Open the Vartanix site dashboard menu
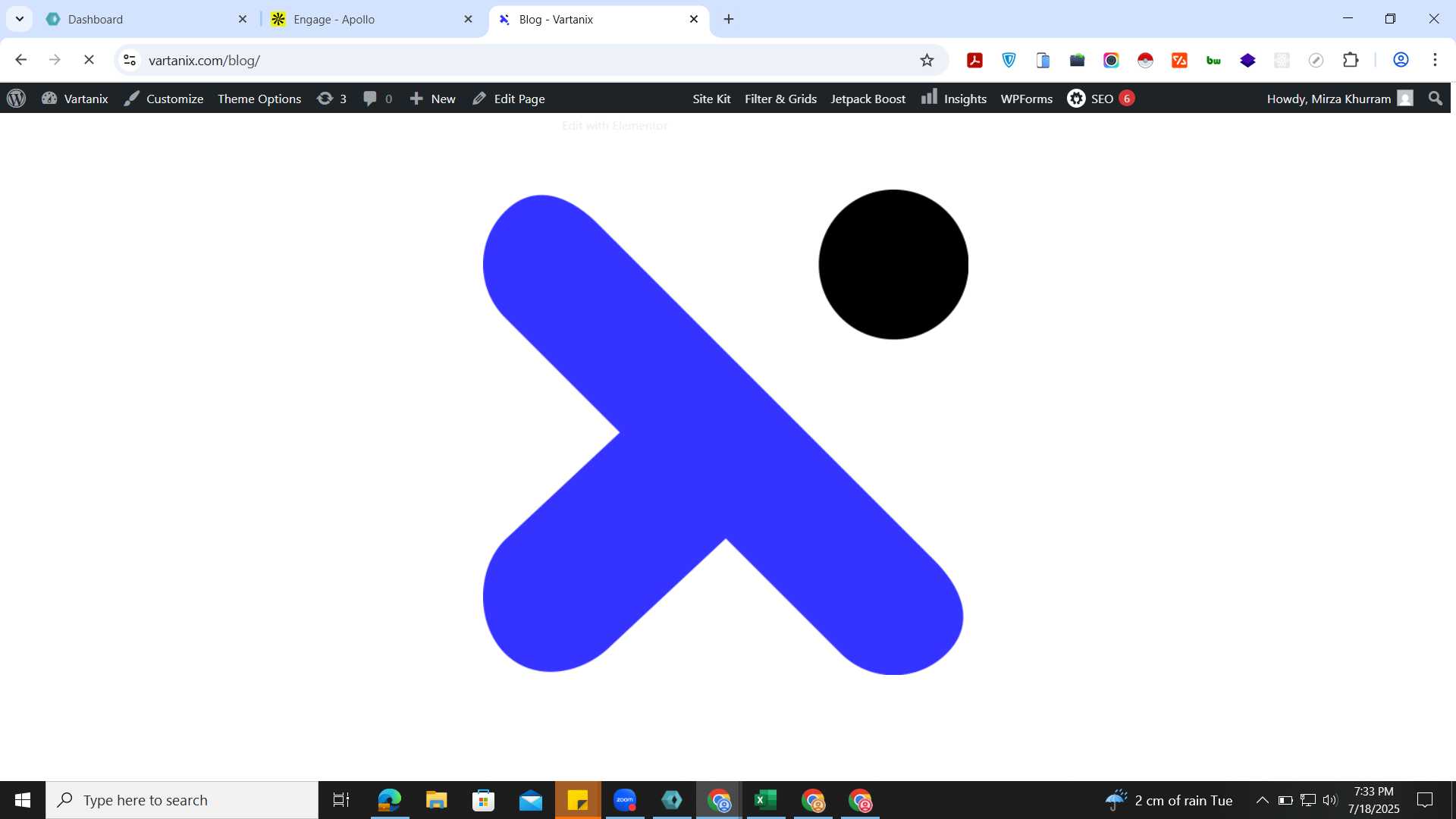1456x819 pixels. 74,99
